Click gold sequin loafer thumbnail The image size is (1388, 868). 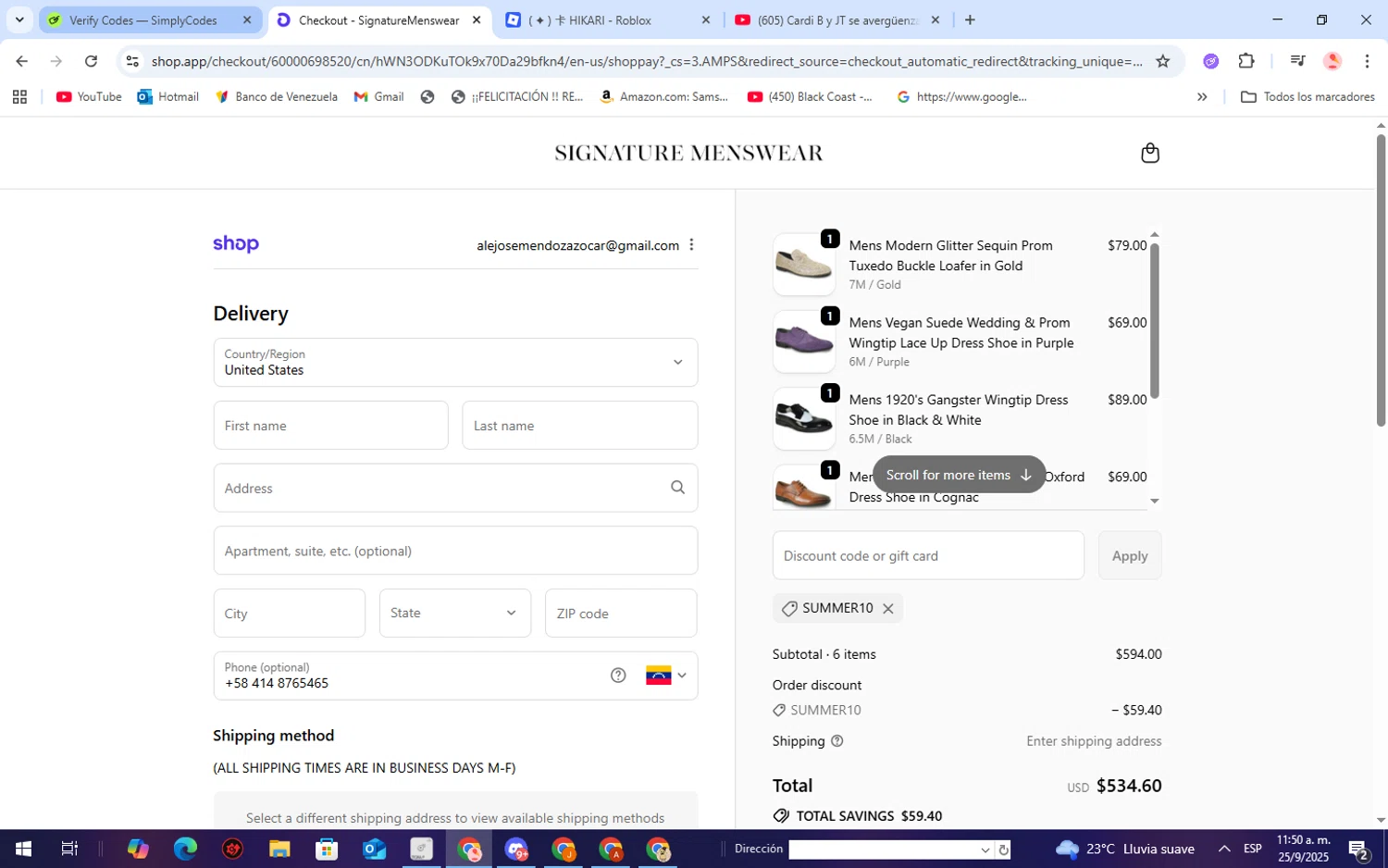click(803, 265)
